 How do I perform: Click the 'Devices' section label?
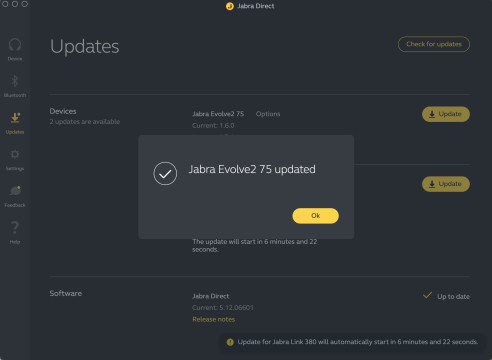click(63, 111)
